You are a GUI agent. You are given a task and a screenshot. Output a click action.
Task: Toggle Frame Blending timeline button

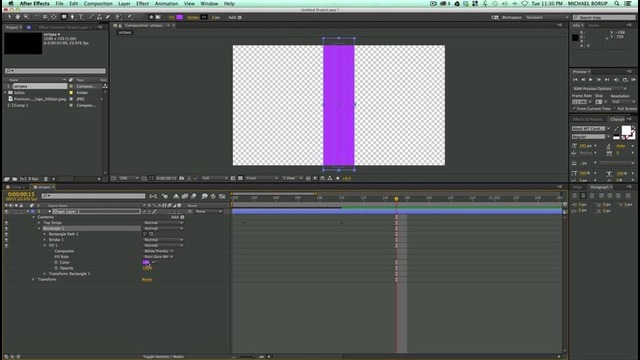click(x=184, y=196)
